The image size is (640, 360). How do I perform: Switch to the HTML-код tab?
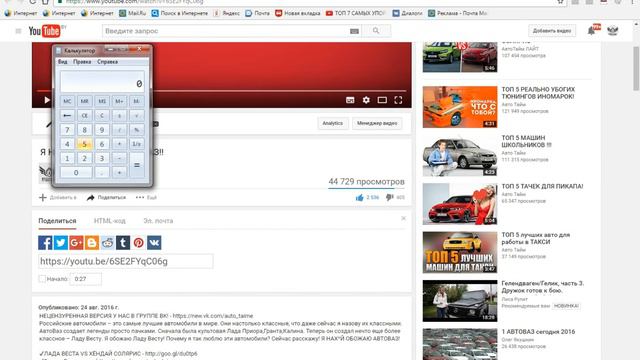(x=110, y=221)
